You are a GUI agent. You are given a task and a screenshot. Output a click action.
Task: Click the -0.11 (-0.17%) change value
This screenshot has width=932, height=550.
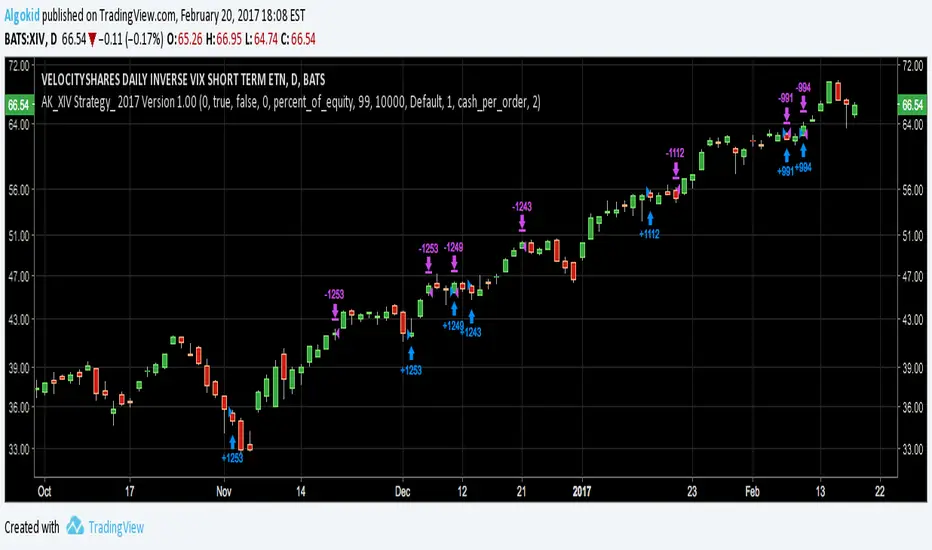(x=131, y=39)
